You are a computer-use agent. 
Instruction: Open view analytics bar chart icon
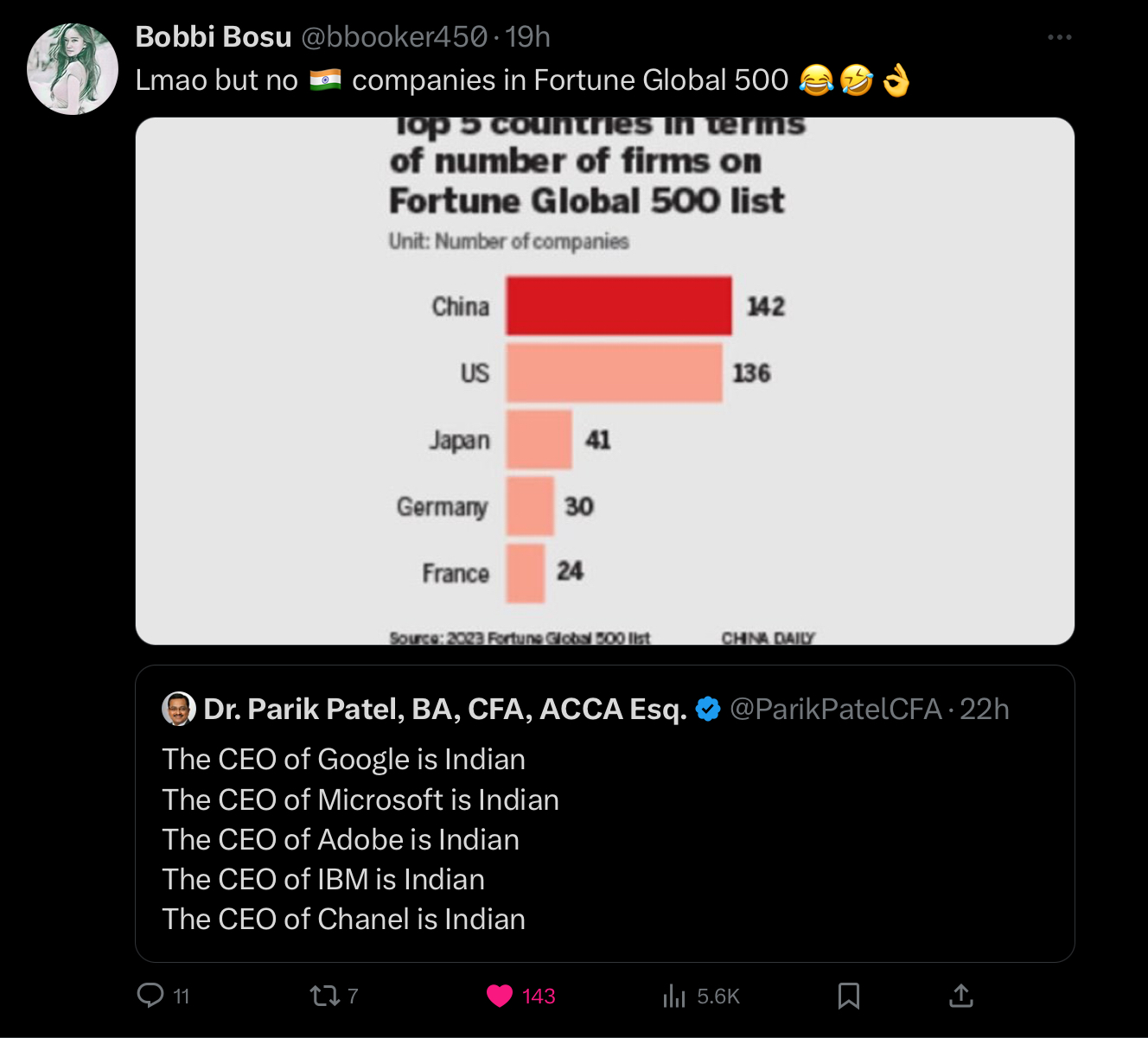point(674,996)
